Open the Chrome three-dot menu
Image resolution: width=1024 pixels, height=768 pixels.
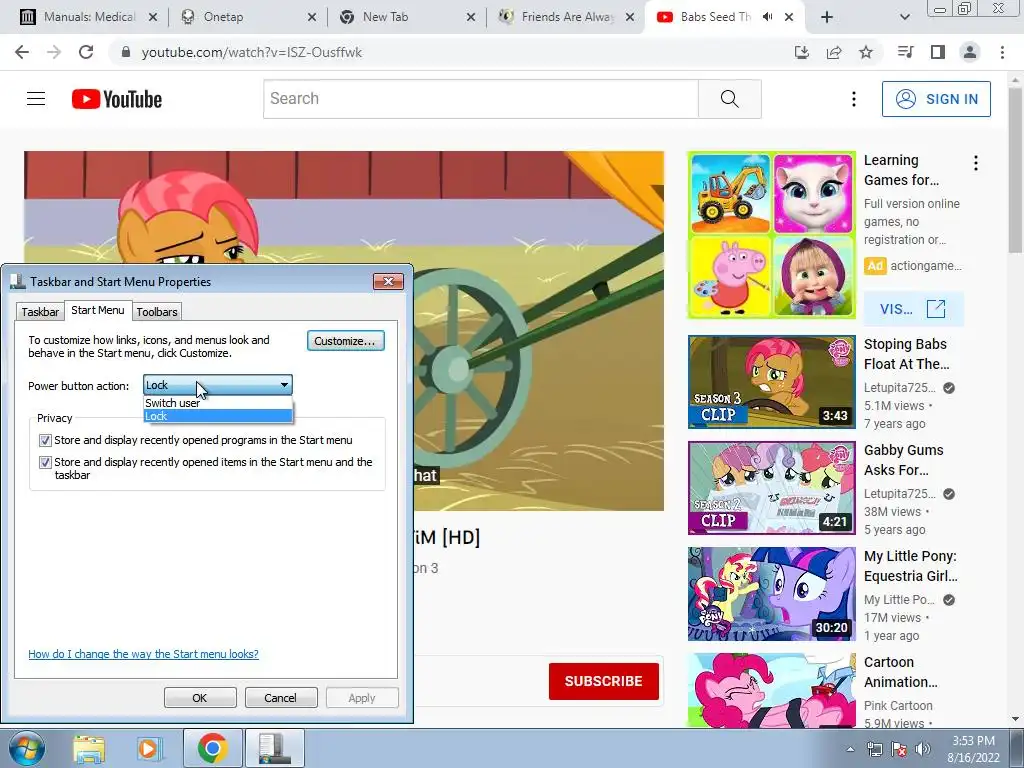1002,52
